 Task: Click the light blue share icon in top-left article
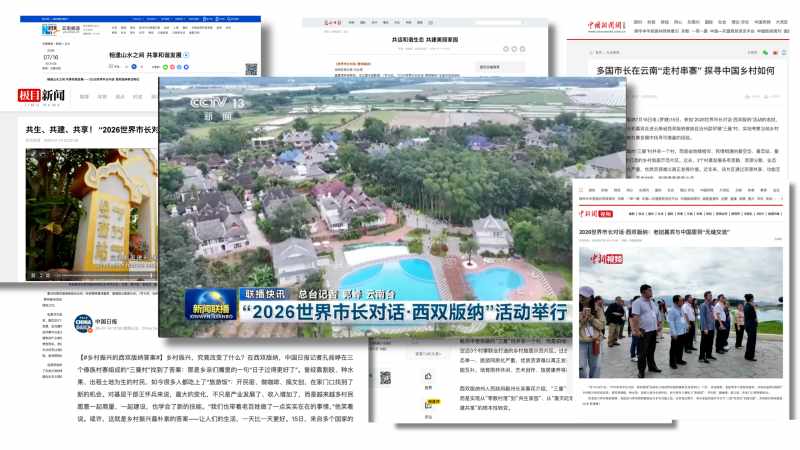pyautogui.click(x=179, y=67)
